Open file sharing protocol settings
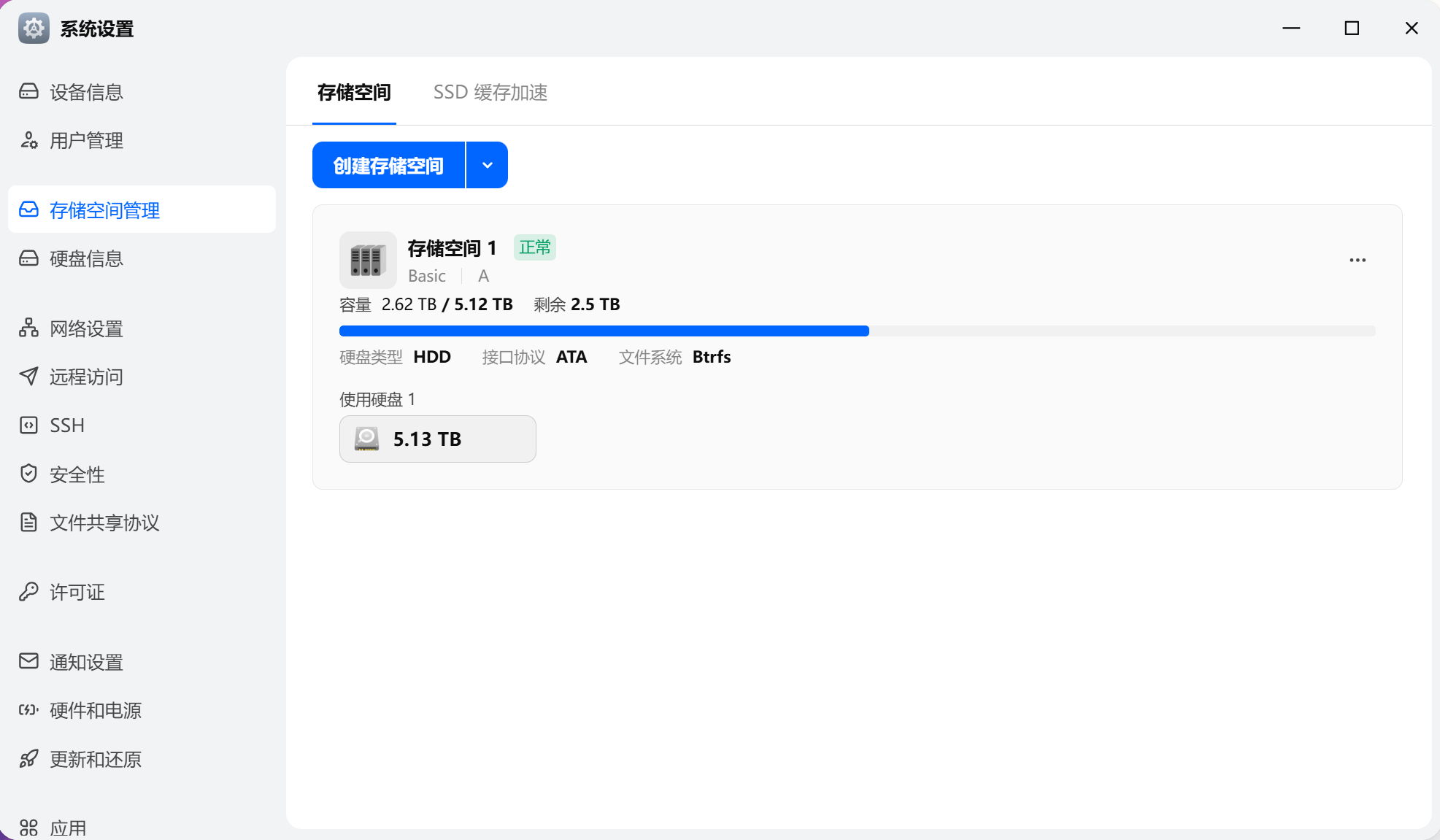Image resolution: width=1440 pixels, height=840 pixels. (x=104, y=523)
